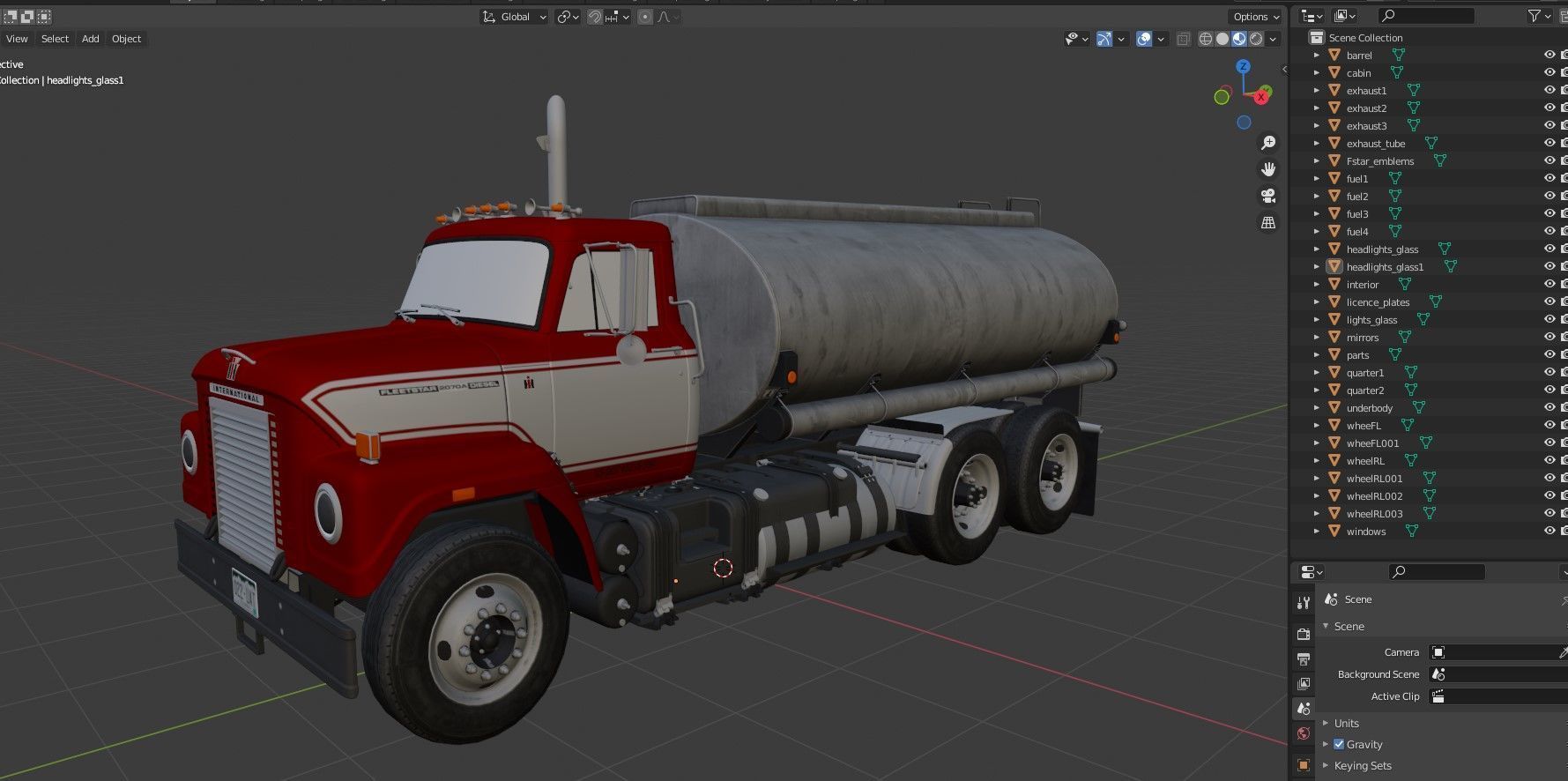Image resolution: width=1568 pixels, height=781 pixels.
Task: Open the Add menu
Action: pos(90,39)
